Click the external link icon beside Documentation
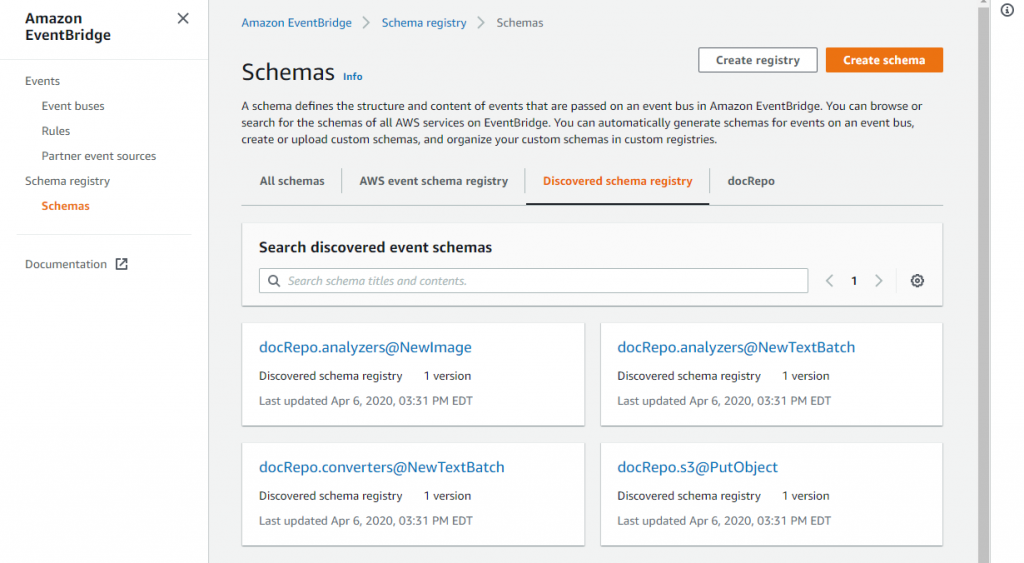The height and width of the screenshot is (563, 1024). (121, 264)
